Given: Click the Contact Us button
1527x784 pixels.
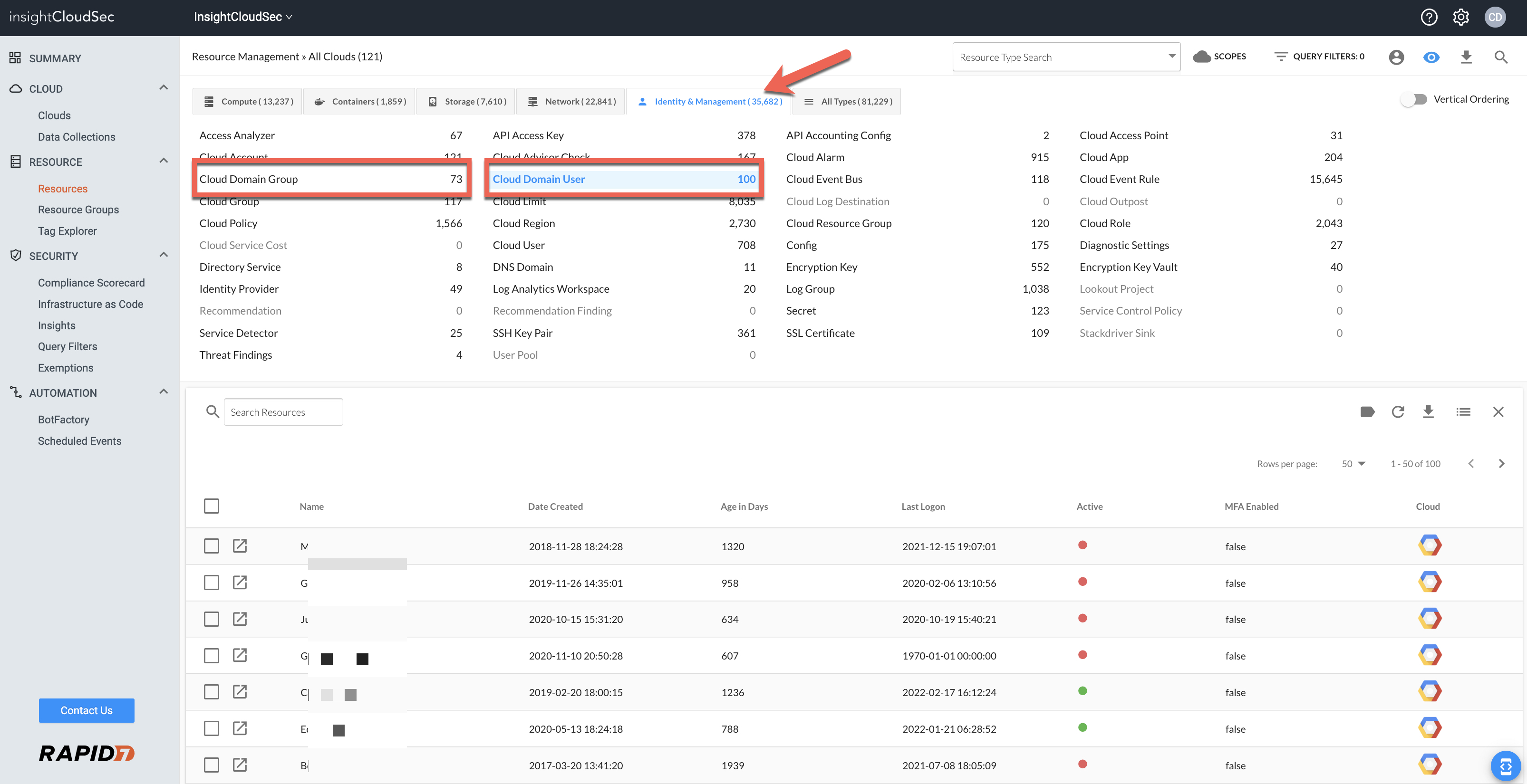Looking at the screenshot, I should tap(87, 710).
